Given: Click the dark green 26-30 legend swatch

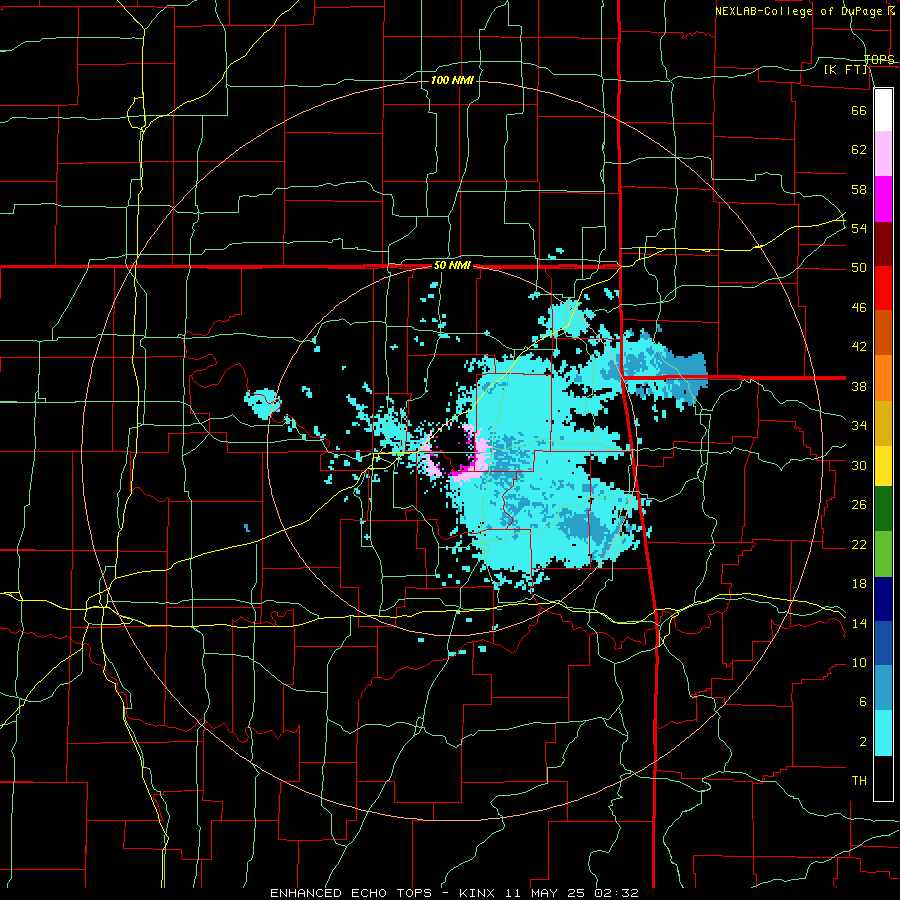Looking at the screenshot, I should [x=883, y=509].
